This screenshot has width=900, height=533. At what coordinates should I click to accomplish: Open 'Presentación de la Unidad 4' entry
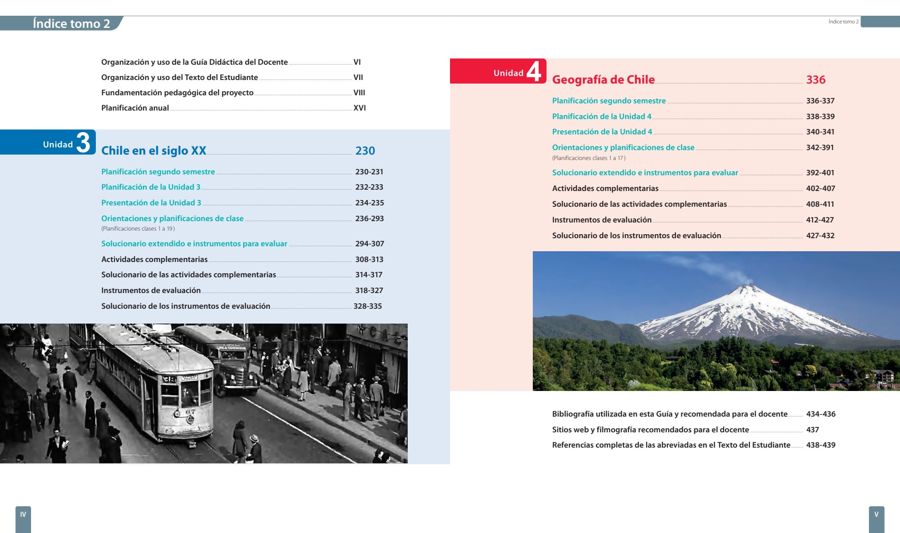click(x=602, y=132)
